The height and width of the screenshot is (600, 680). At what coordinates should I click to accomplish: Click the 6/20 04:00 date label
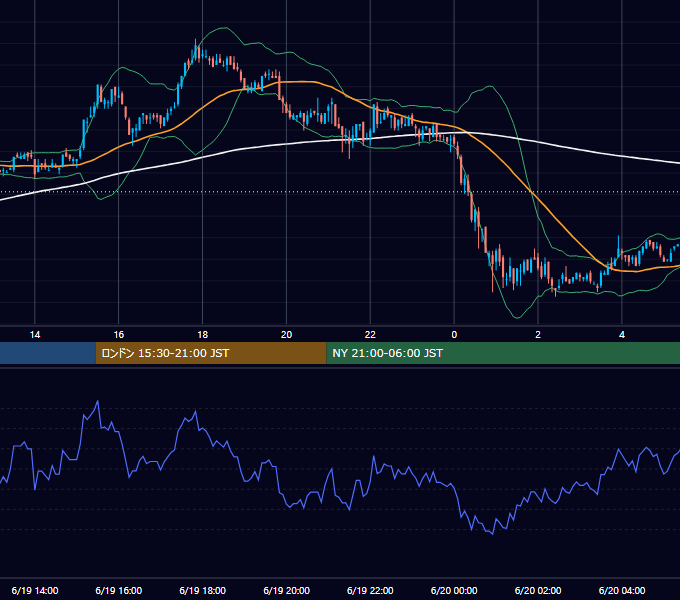[x=622, y=590]
